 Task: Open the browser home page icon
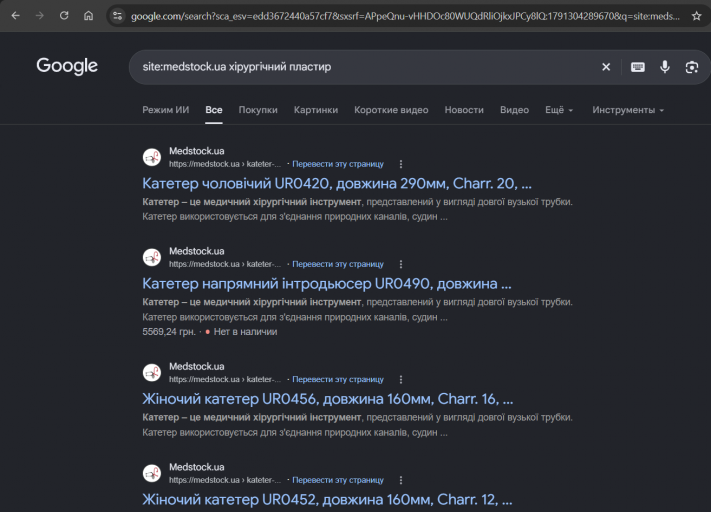pyautogui.click(x=88, y=16)
